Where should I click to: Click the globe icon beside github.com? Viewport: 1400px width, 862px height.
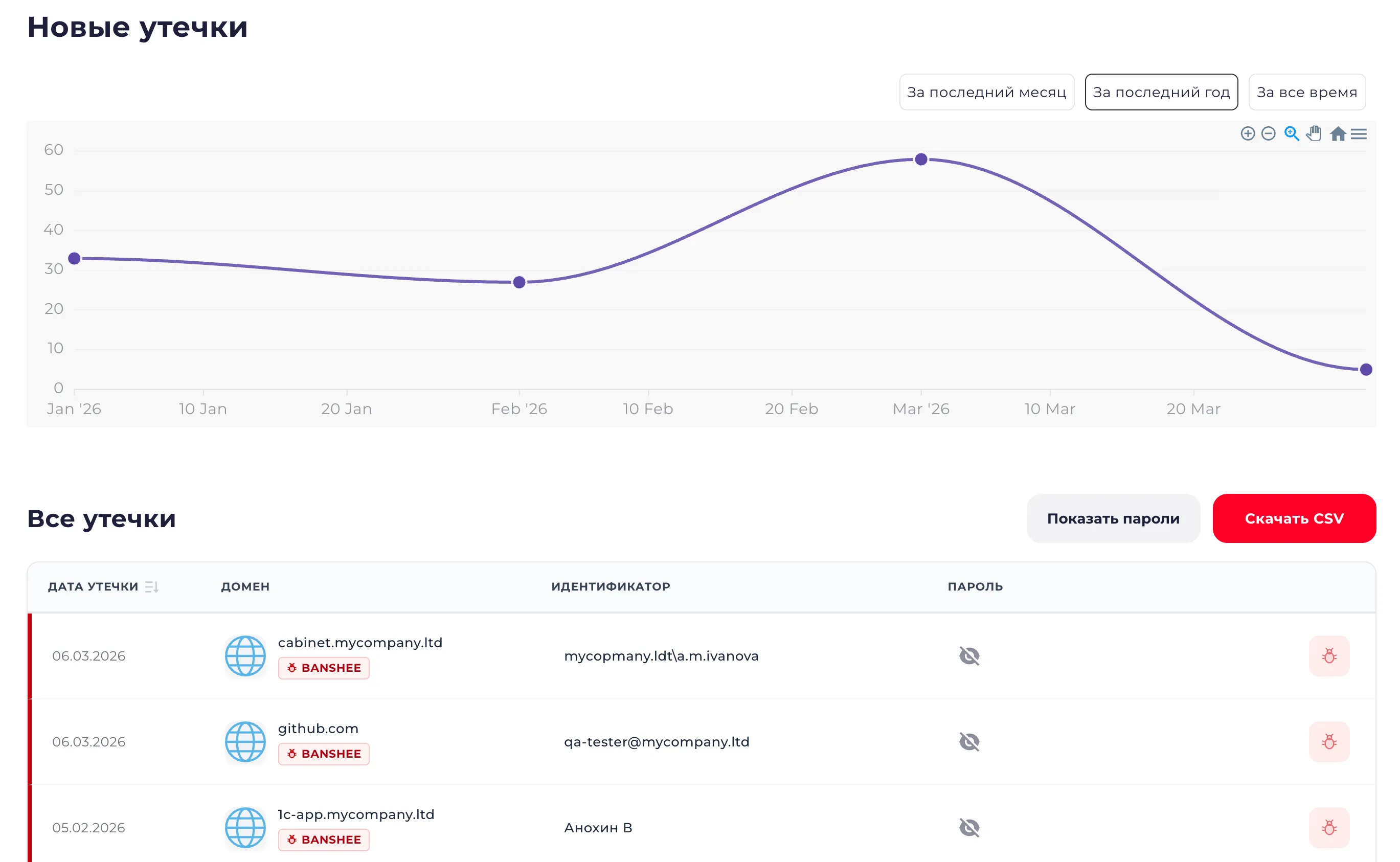tap(245, 742)
